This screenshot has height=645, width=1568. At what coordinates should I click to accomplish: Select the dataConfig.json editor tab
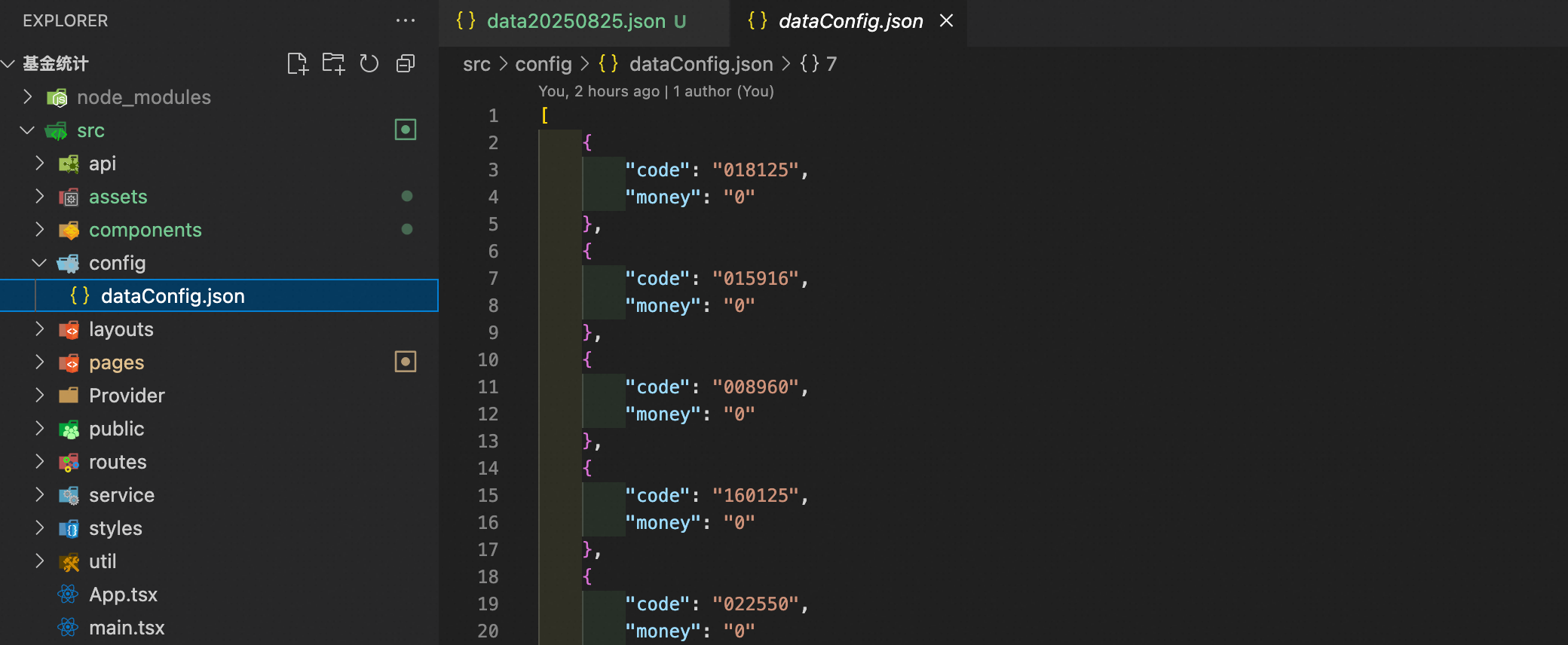coord(850,21)
